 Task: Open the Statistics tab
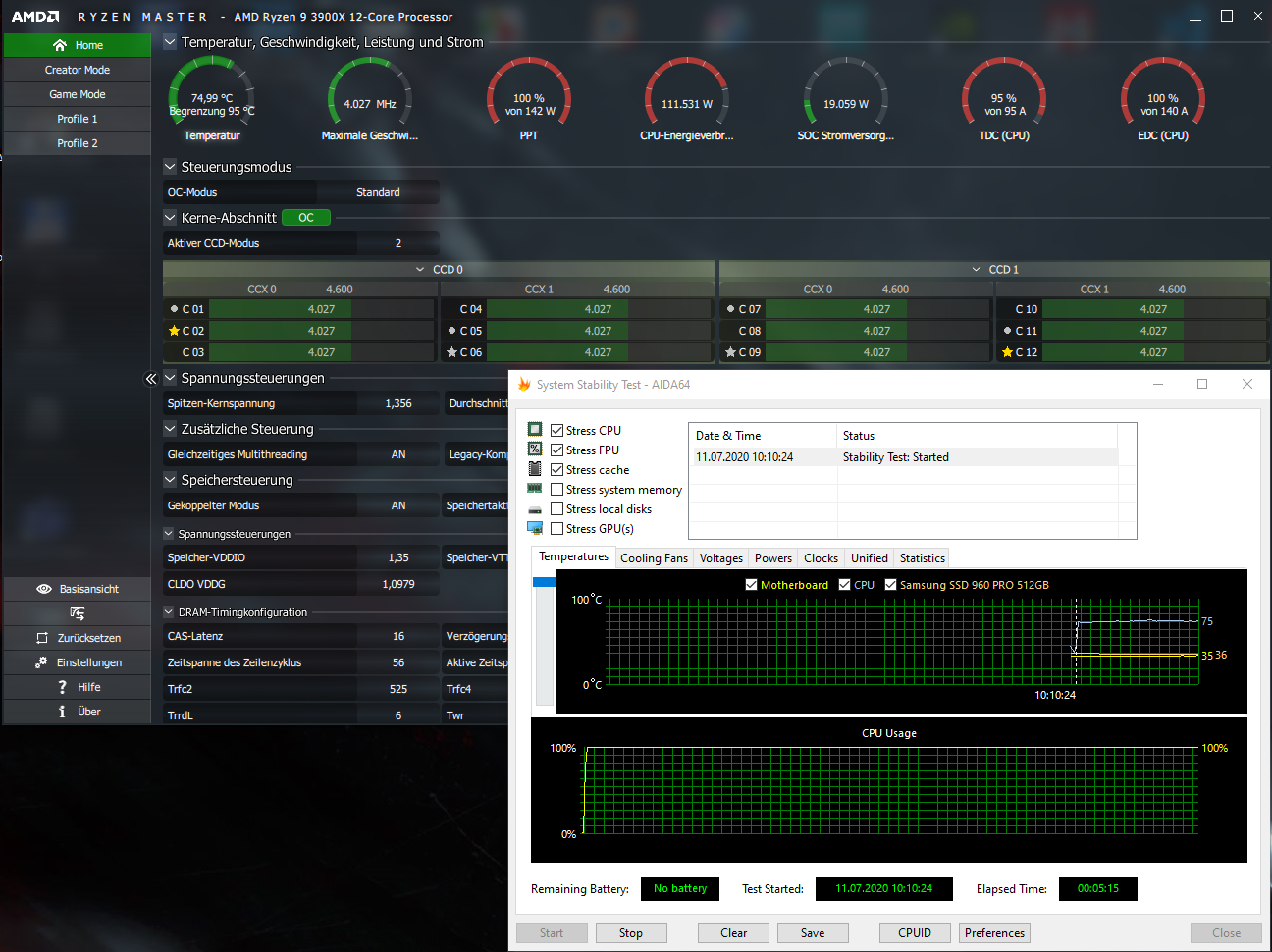click(923, 558)
